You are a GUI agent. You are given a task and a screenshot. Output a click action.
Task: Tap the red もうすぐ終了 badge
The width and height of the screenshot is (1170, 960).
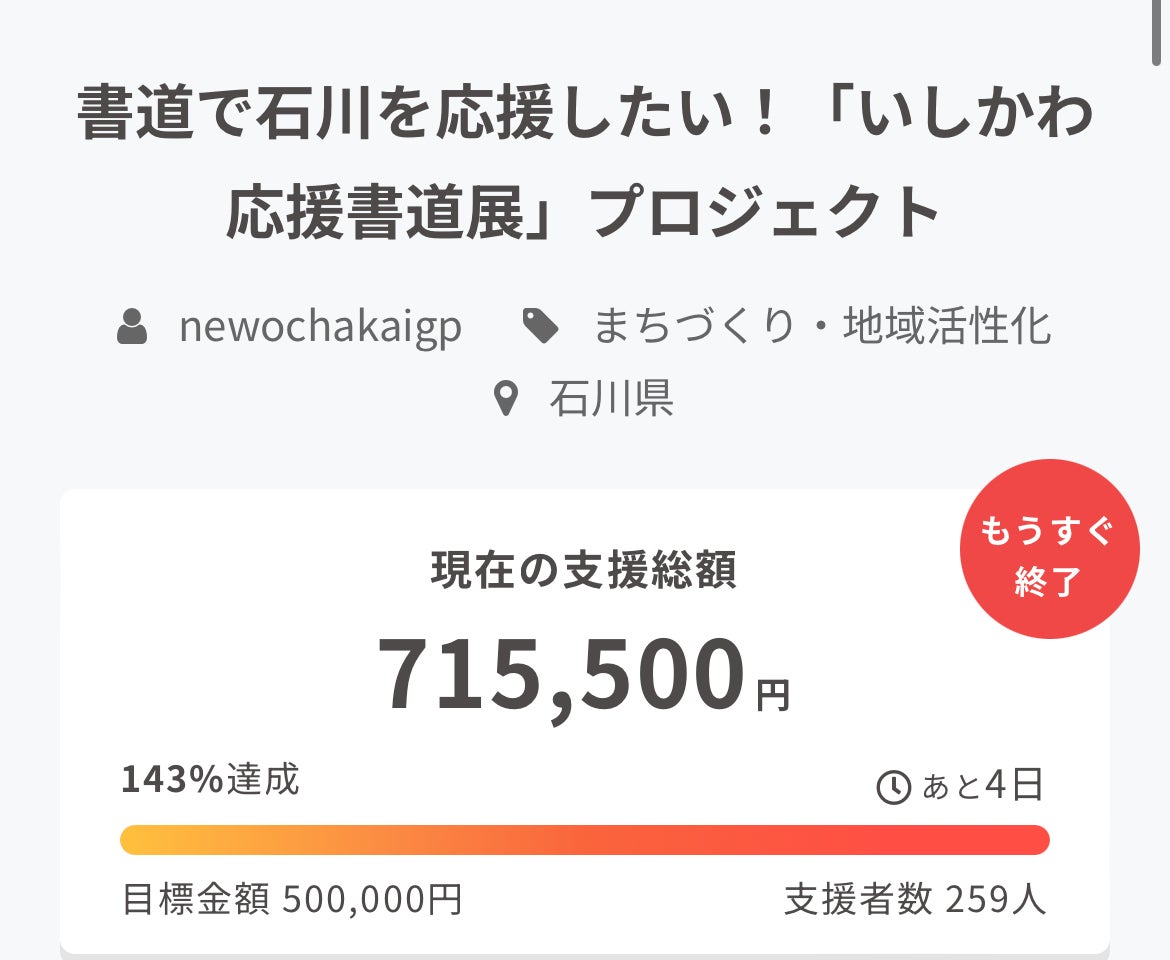coord(1049,549)
